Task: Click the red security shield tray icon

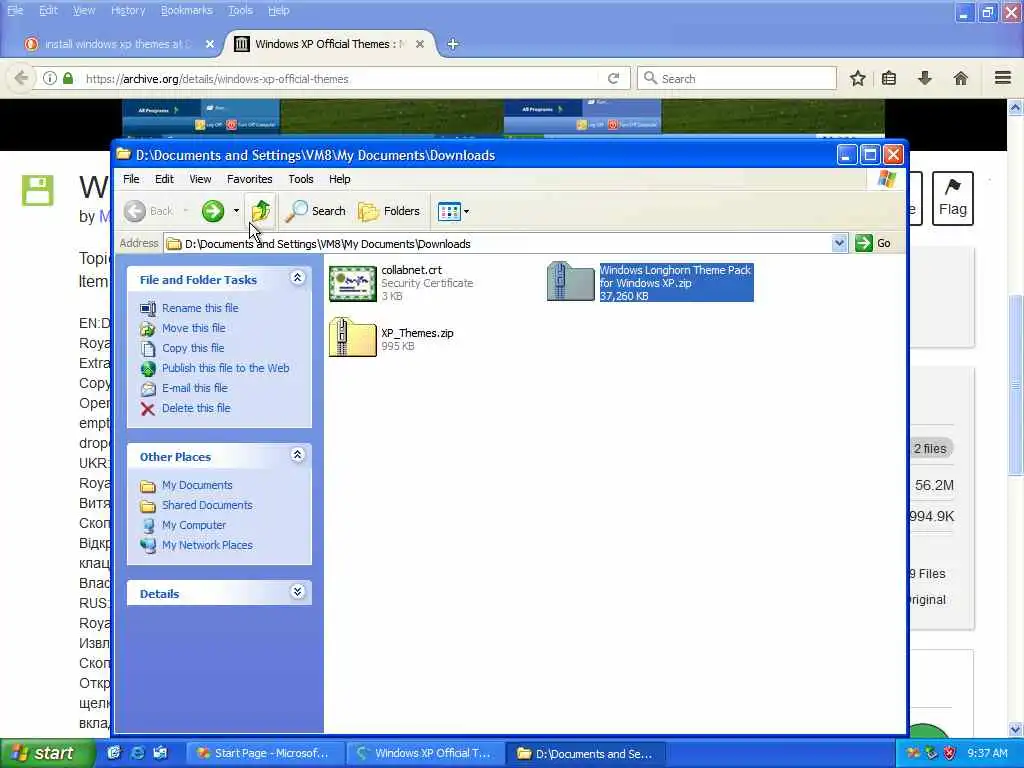Action: point(950,753)
